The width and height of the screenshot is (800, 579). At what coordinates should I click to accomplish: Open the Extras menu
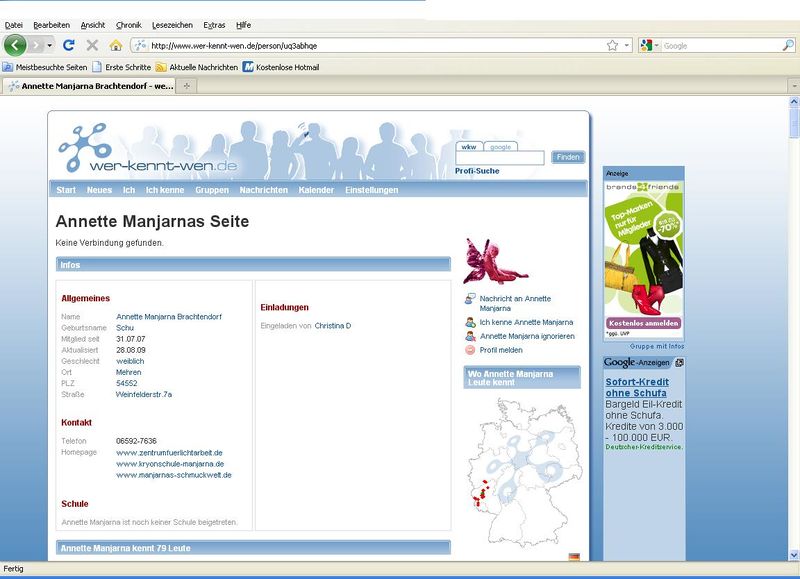click(x=214, y=24)
